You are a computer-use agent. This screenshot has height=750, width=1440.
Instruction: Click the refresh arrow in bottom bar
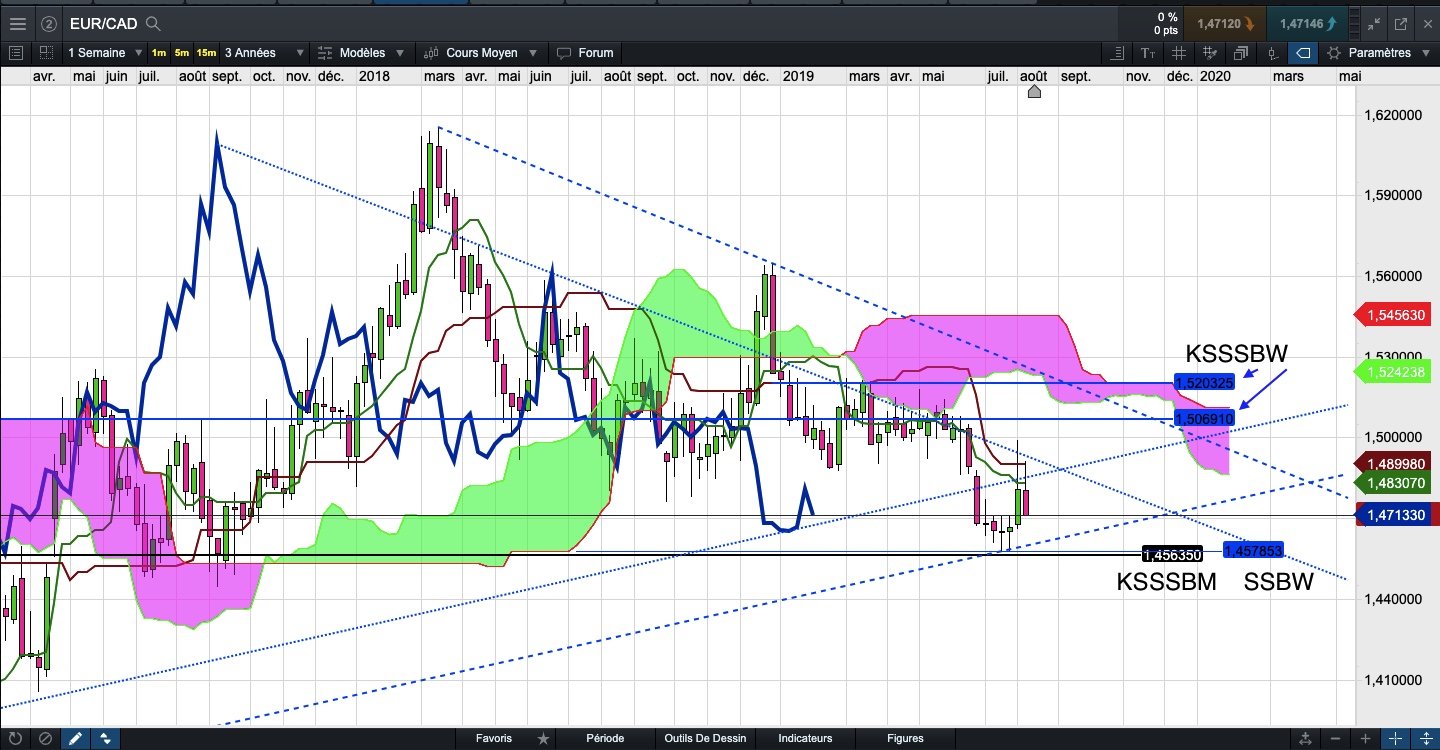(15, 739)
